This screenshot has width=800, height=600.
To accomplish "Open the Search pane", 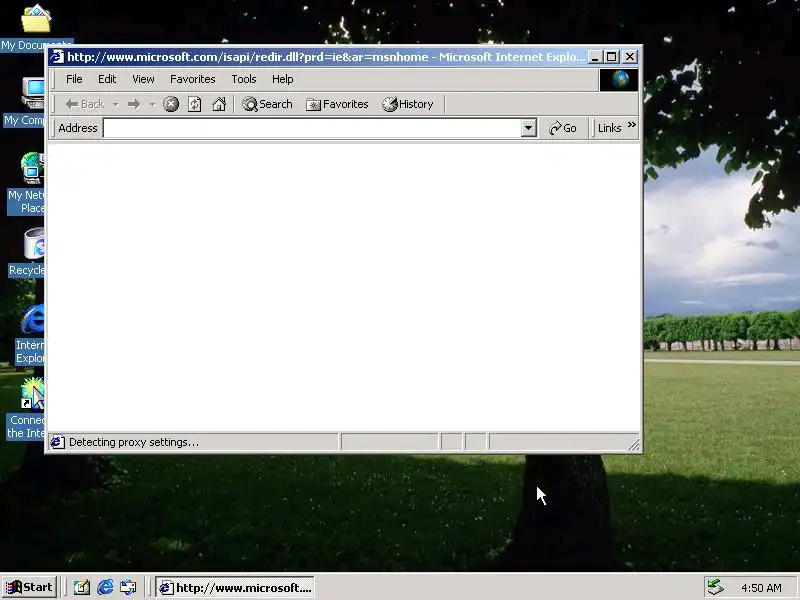I will 267,105.
